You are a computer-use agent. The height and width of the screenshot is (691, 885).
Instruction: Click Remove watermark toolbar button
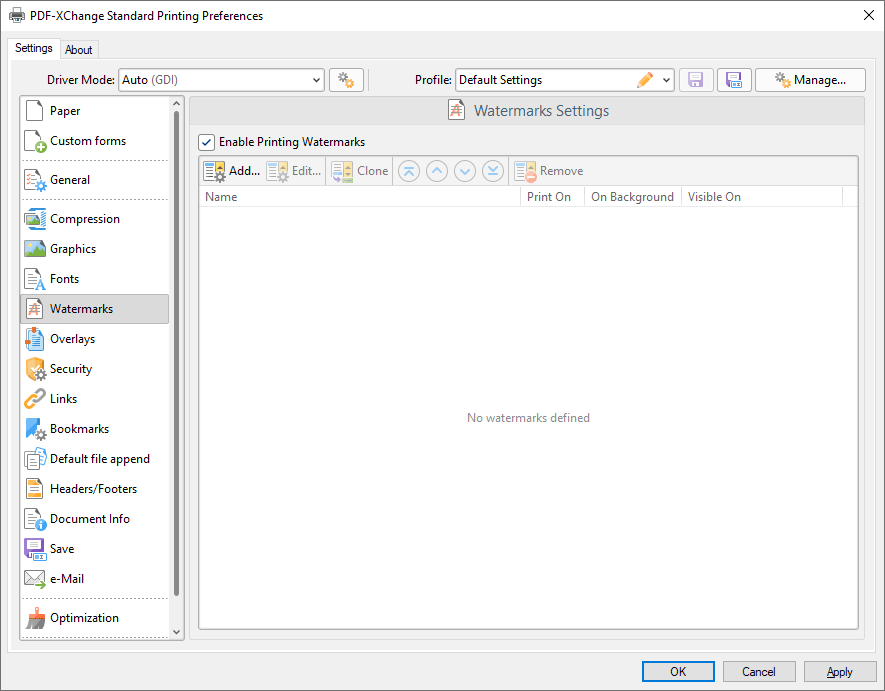(x=549, y=171)
